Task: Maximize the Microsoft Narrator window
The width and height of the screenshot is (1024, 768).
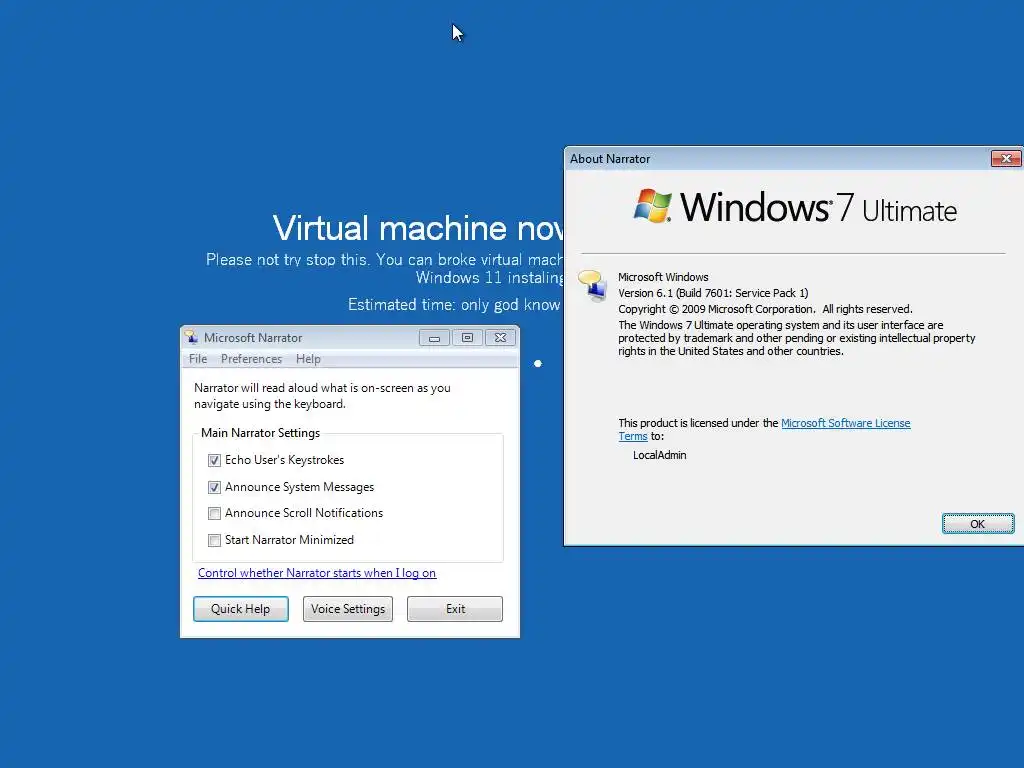Action: click(x=467, y=338)
